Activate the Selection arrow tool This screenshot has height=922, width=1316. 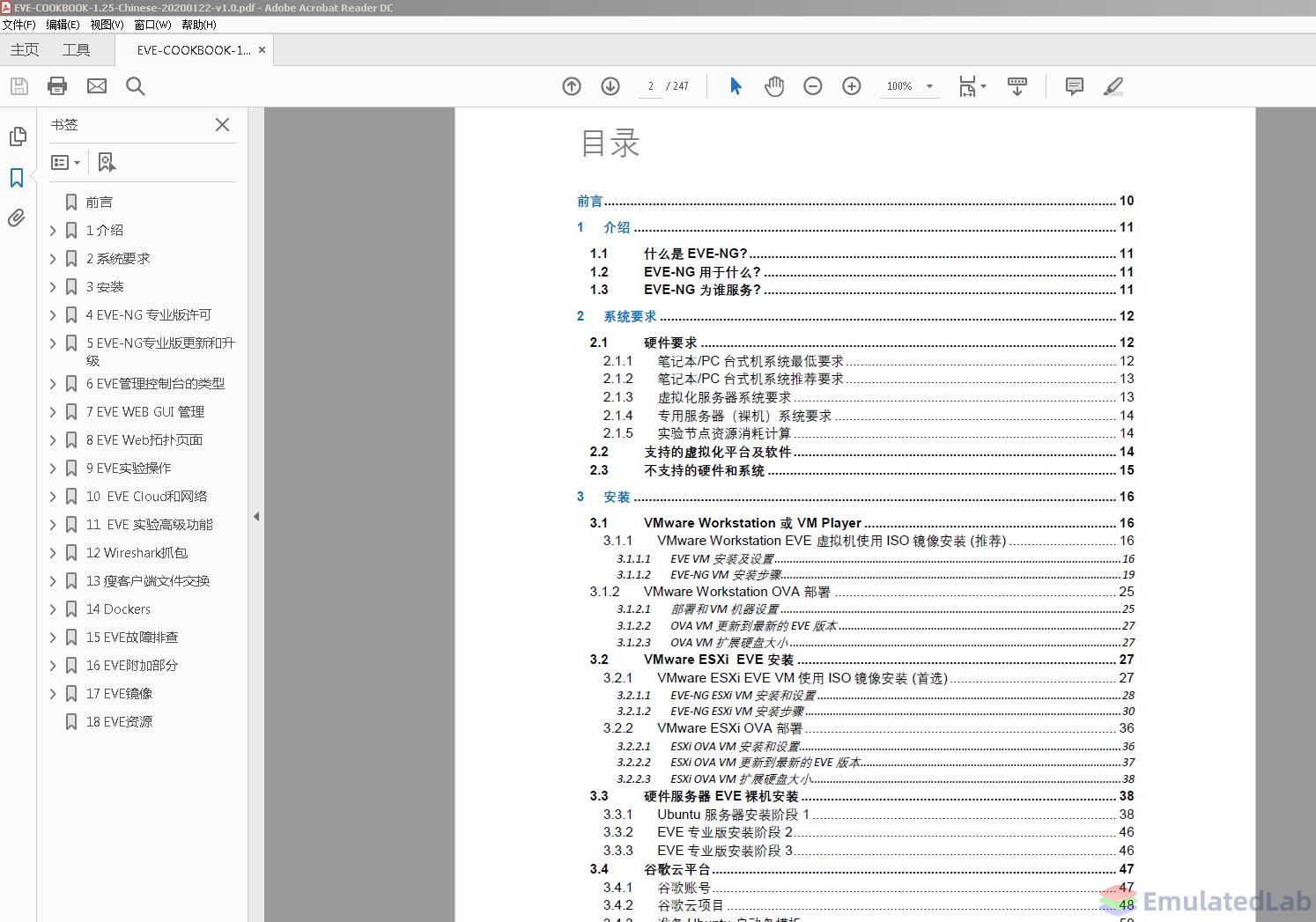point(736,86)
